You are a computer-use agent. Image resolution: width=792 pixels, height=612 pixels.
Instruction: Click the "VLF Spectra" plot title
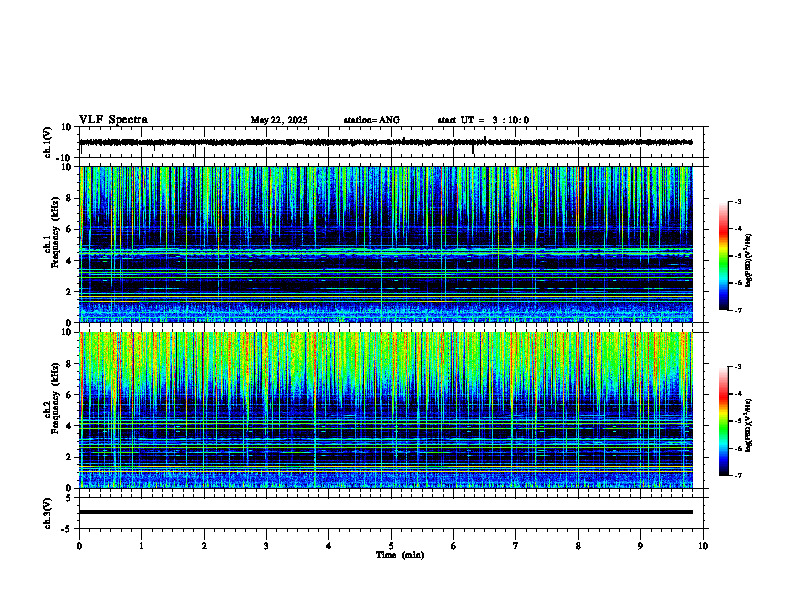coord(113,120)
